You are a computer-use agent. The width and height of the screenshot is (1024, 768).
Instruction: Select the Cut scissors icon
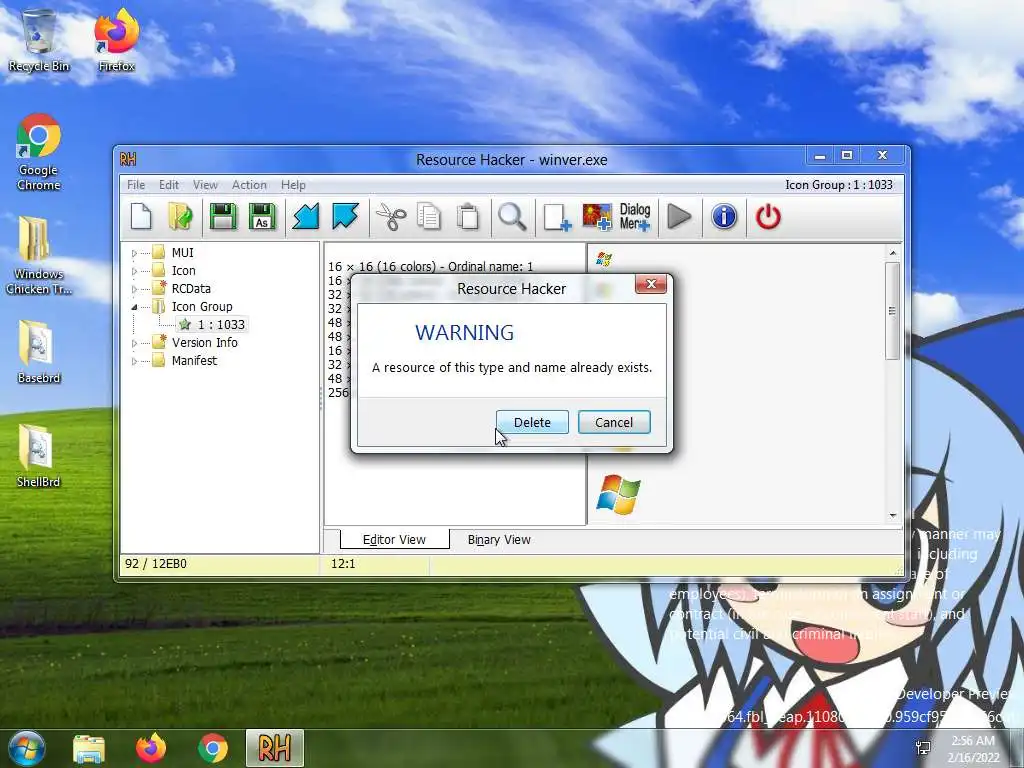[x=391, y=217]
